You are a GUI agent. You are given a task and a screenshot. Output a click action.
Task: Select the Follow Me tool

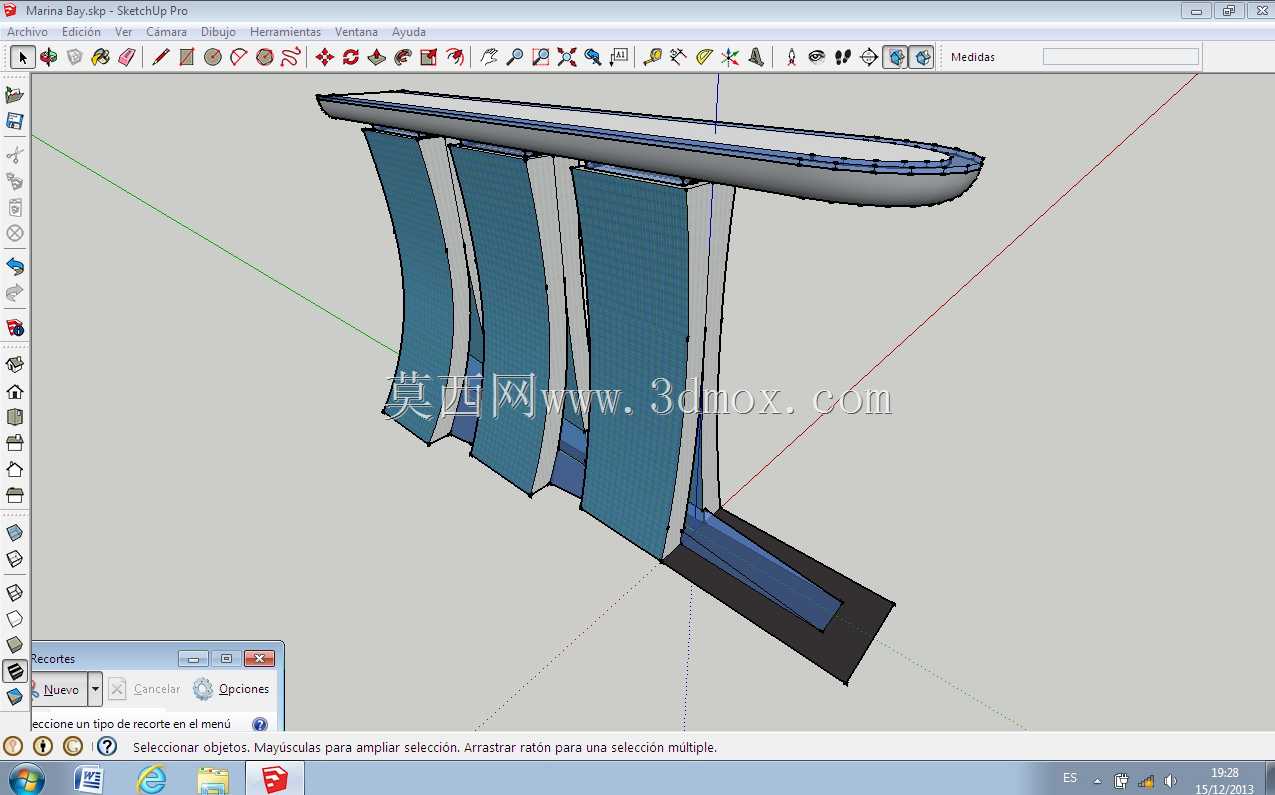(x=402, y=57)
